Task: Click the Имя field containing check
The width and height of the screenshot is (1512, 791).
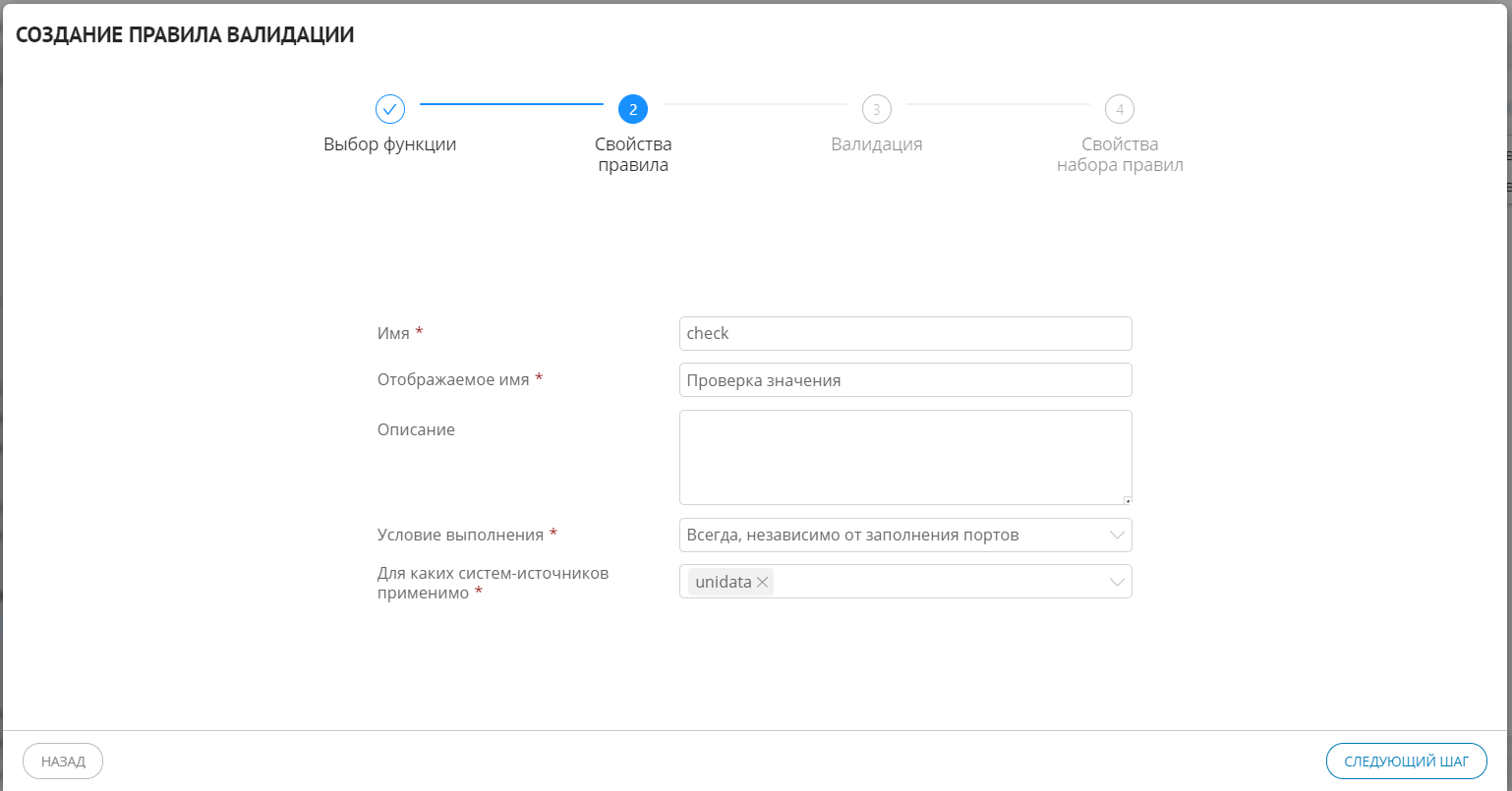Action: point(904,333)
